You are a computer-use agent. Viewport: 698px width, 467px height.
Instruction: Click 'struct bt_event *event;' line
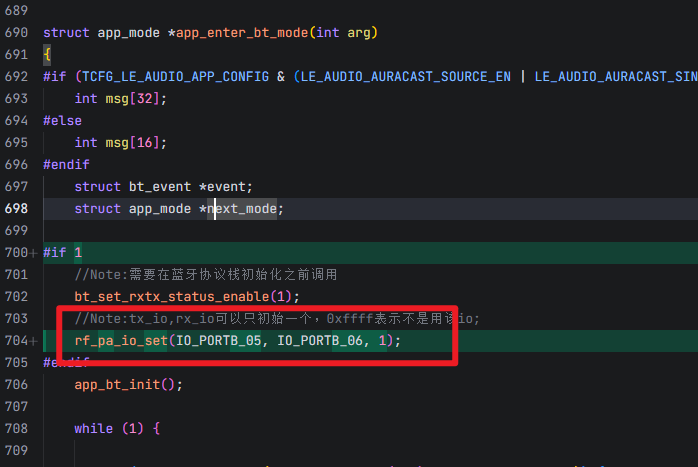coord(163,187)
